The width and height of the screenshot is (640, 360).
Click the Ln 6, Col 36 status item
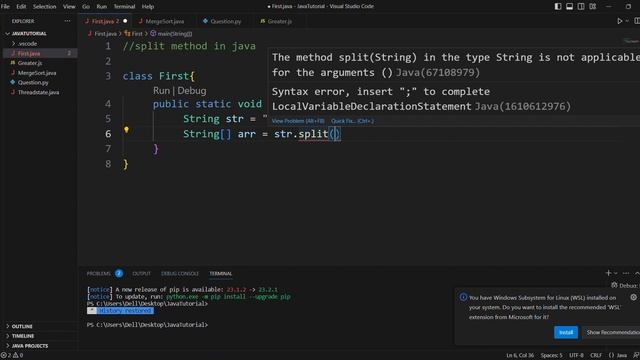520,356
